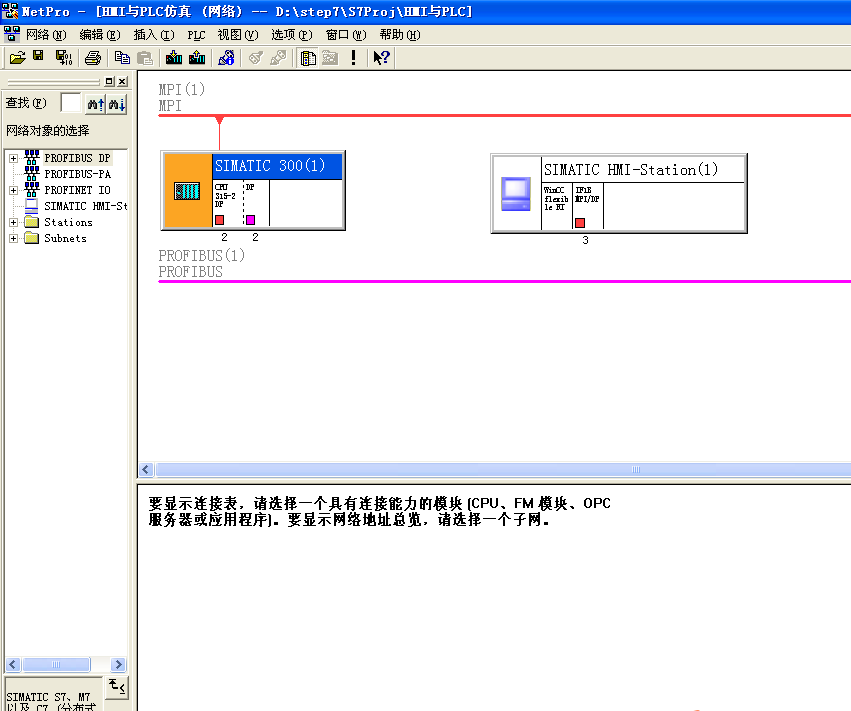Expand the Stations folder node

[x=14, y=223]
